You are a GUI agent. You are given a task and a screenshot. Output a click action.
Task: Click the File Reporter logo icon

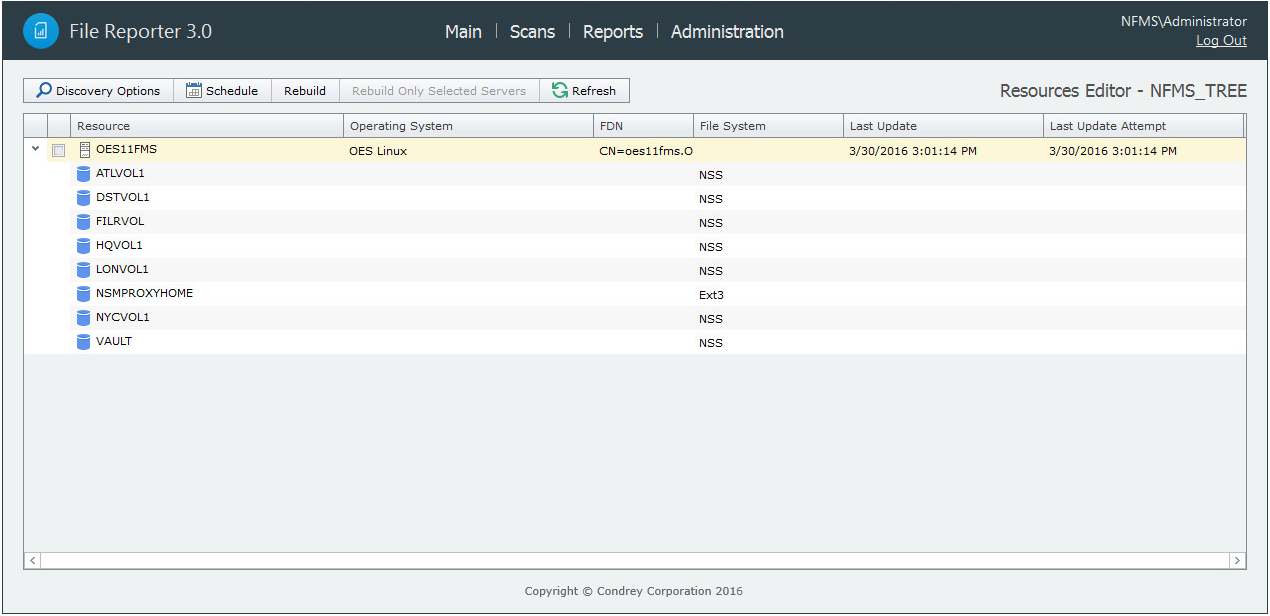[x=41, y=31]
